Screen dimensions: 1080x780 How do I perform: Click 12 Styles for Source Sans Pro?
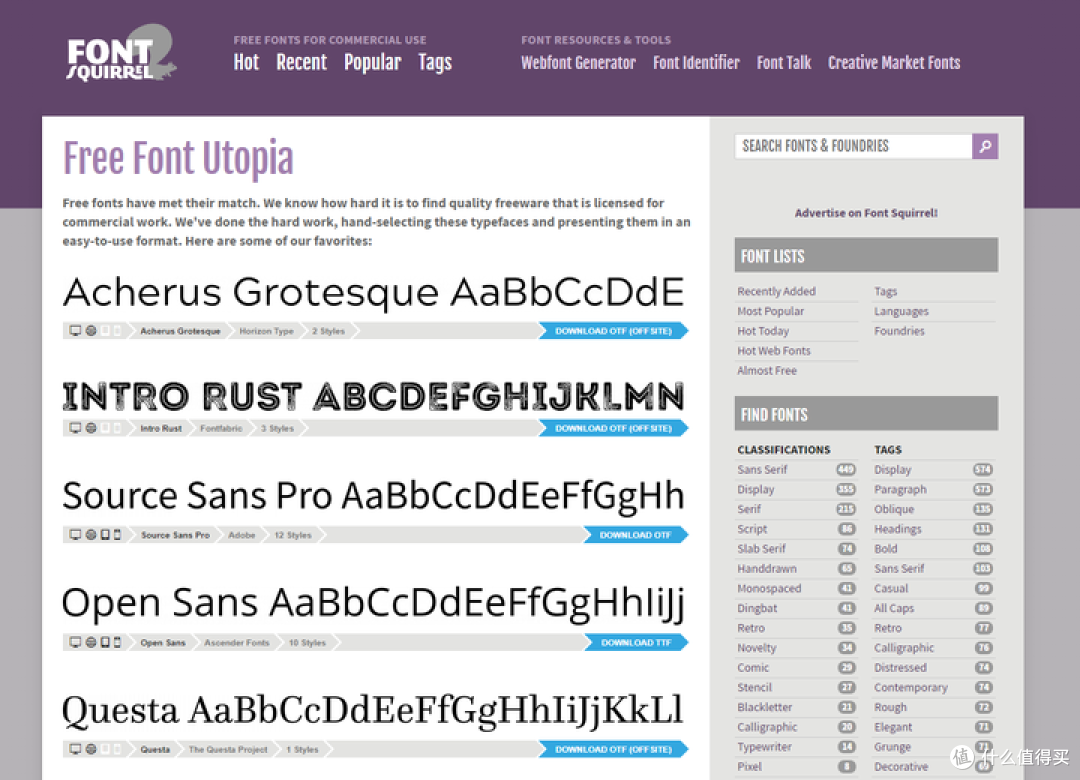click(293, 535)
